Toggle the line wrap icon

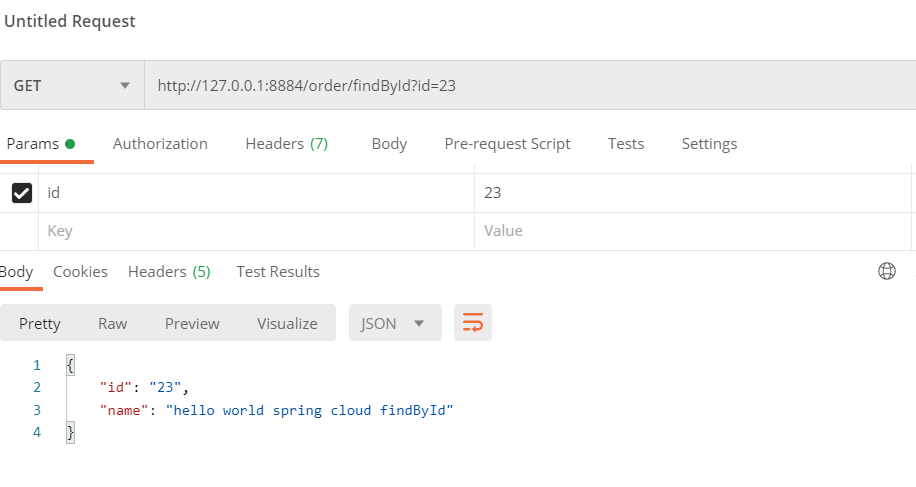click(473, 322)
